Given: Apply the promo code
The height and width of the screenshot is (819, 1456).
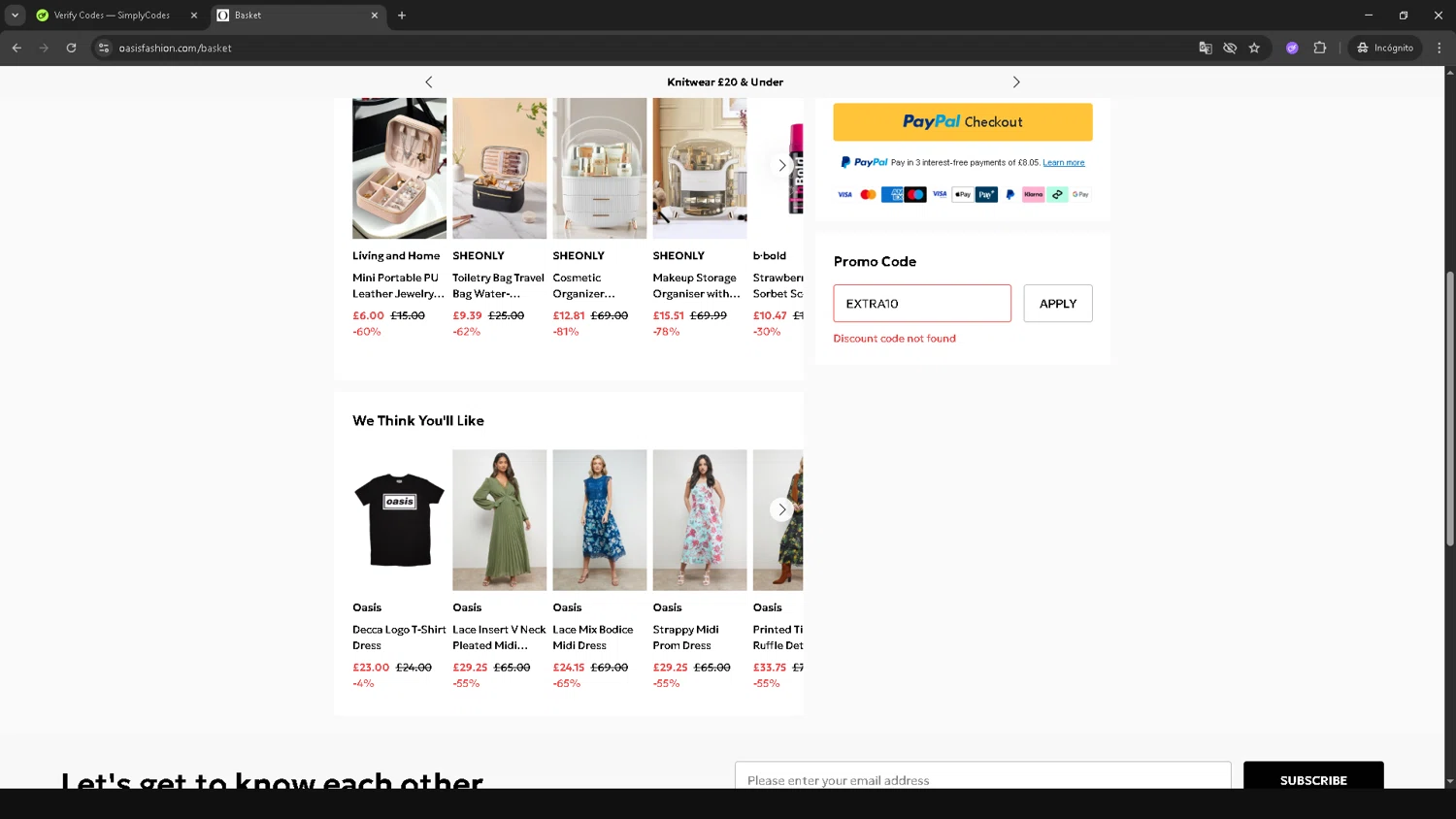Looking at the screenshot, I should tap(1058, 304).
